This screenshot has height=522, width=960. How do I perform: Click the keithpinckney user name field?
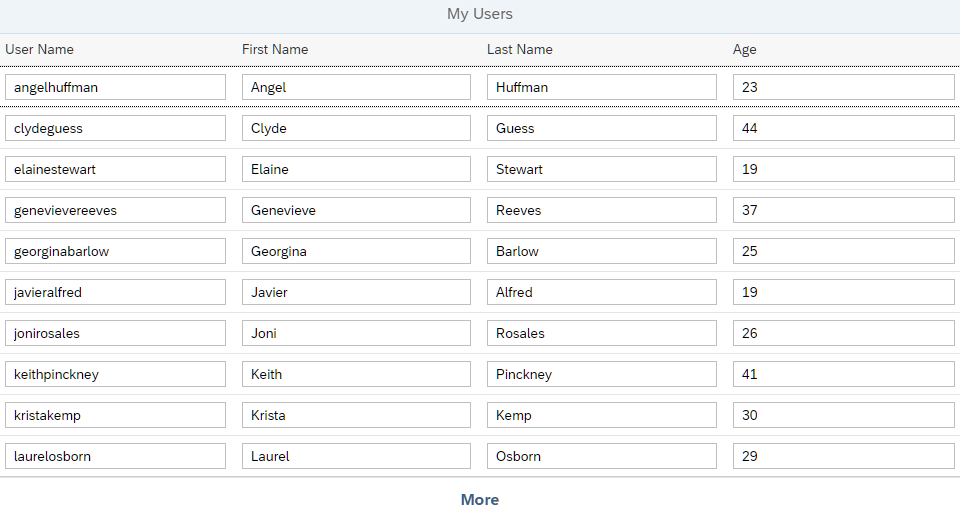click(x=115, y=374)
